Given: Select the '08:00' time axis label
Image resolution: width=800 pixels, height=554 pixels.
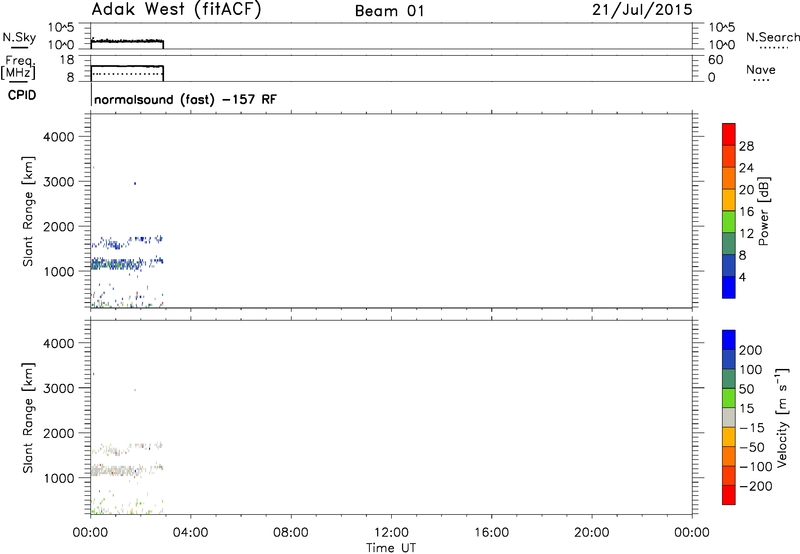Looking at the screenshot, I should 291,533.
